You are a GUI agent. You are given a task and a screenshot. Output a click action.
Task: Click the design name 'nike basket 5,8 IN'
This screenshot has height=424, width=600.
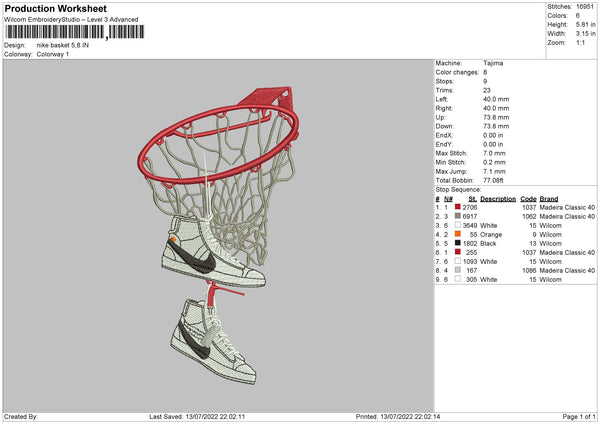click(x=63, y=45)
